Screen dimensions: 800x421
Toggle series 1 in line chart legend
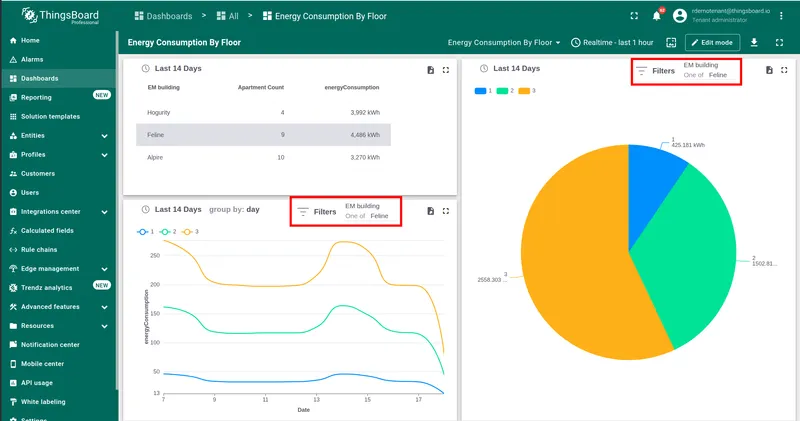tap(145, 232)
